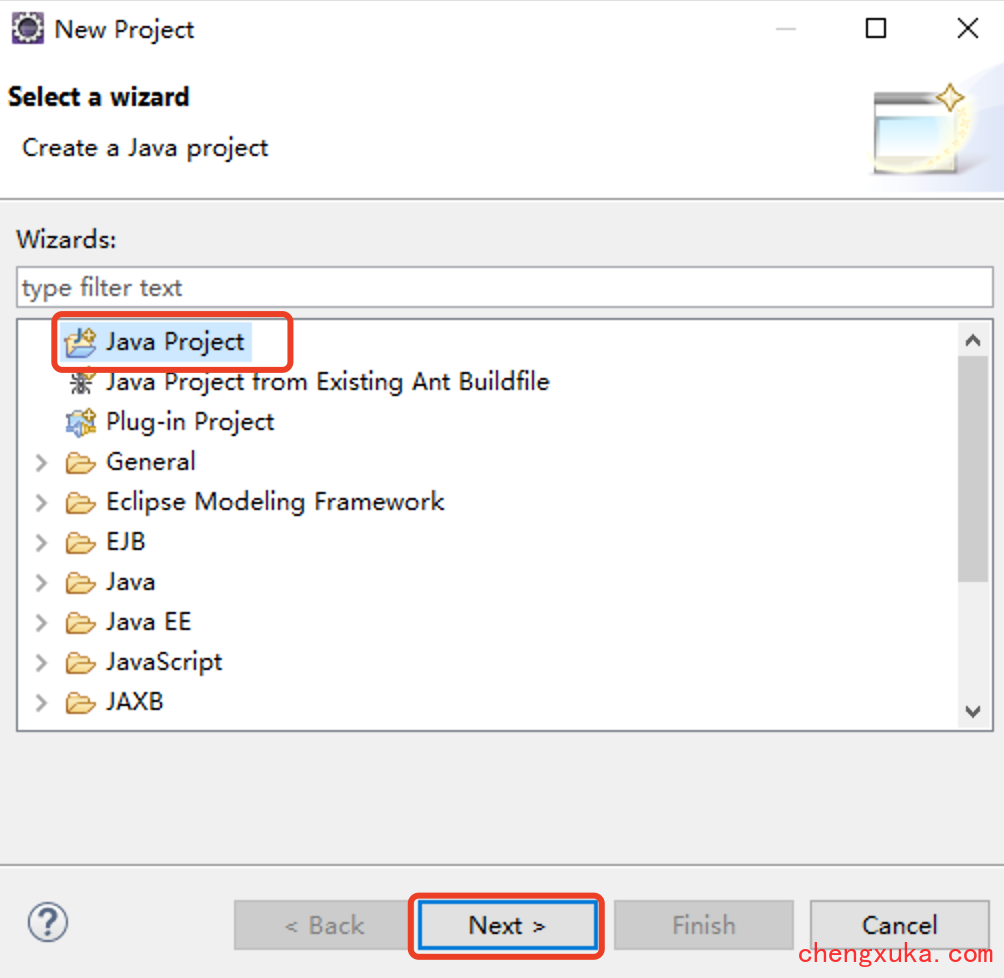Click the scrollbar down arrow in wizard list
The image size is (1004, 978).
(x=973, y=712)
